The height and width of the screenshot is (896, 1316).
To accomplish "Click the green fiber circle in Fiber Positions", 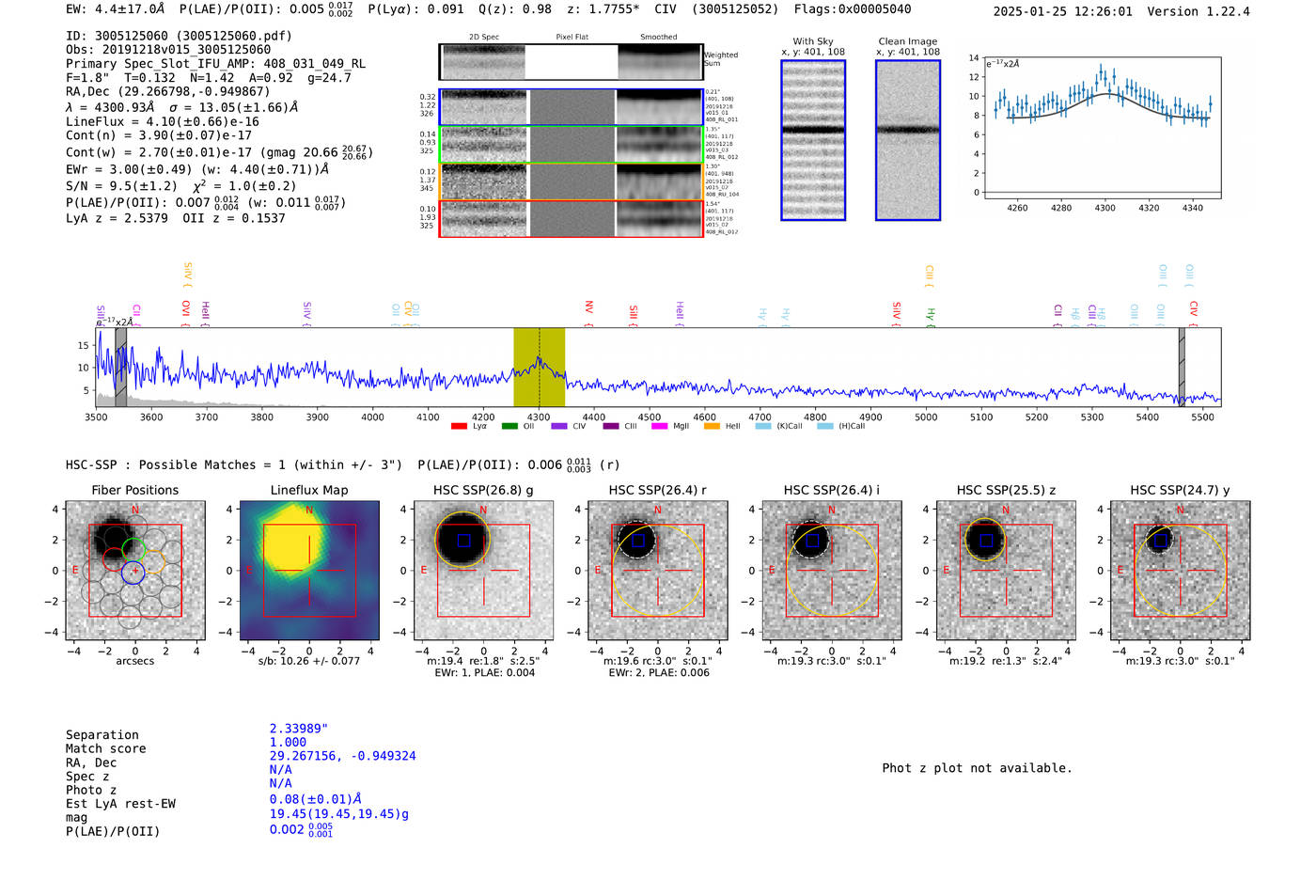I will coord(134,550).
